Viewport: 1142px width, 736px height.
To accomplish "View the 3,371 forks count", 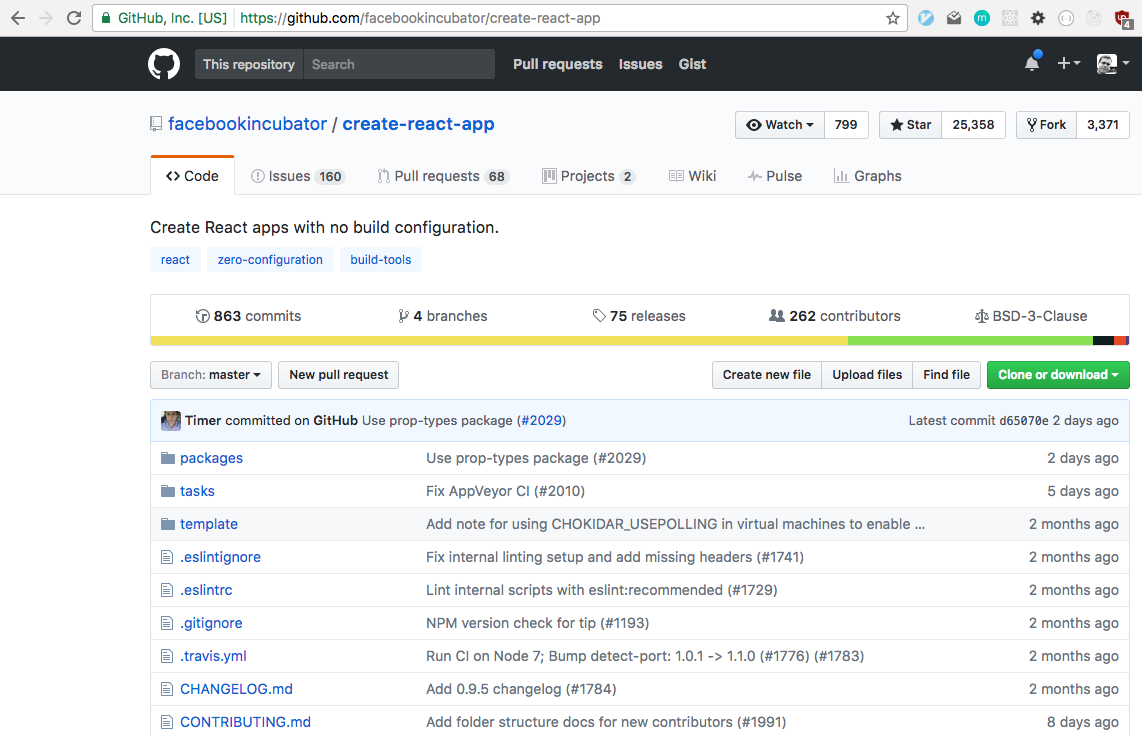I will 1103,124.
